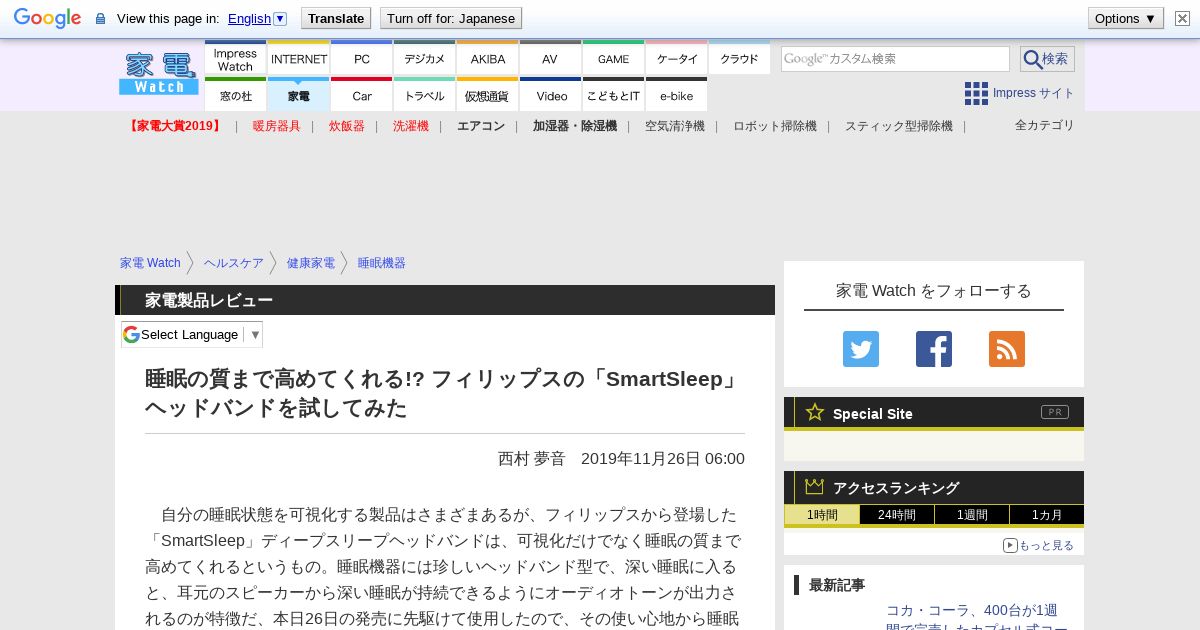
Task: Focus the Google custom search field
Action: pyautogui.click(x=895, y=59)
